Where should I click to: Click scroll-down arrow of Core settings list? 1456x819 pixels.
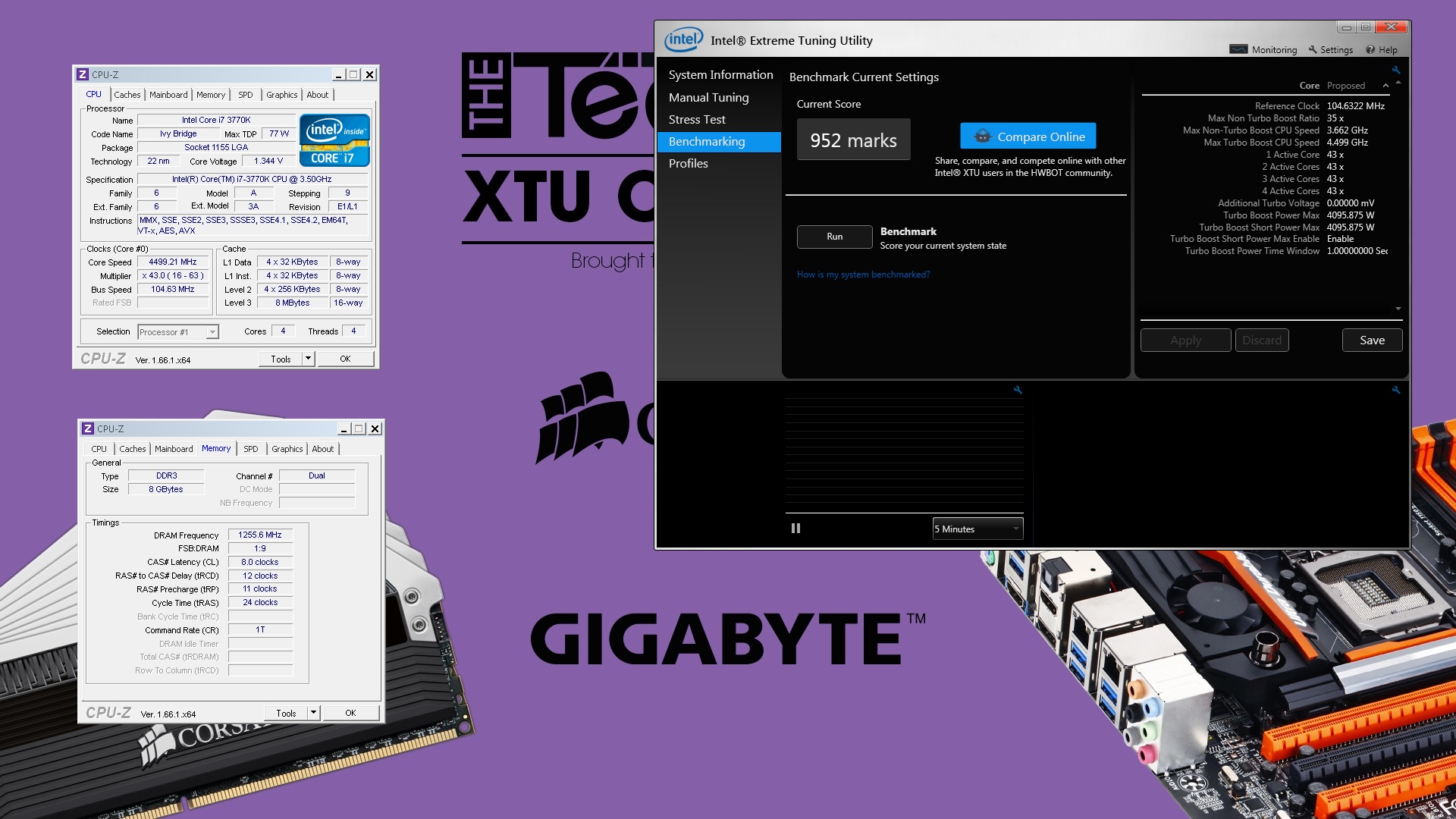point(1398,309)
